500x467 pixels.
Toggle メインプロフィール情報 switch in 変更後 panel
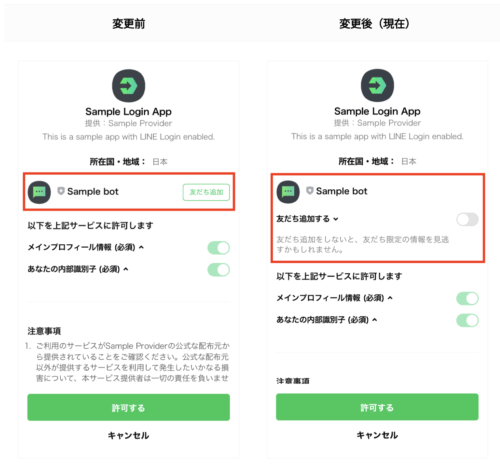(x=467, y=298)
